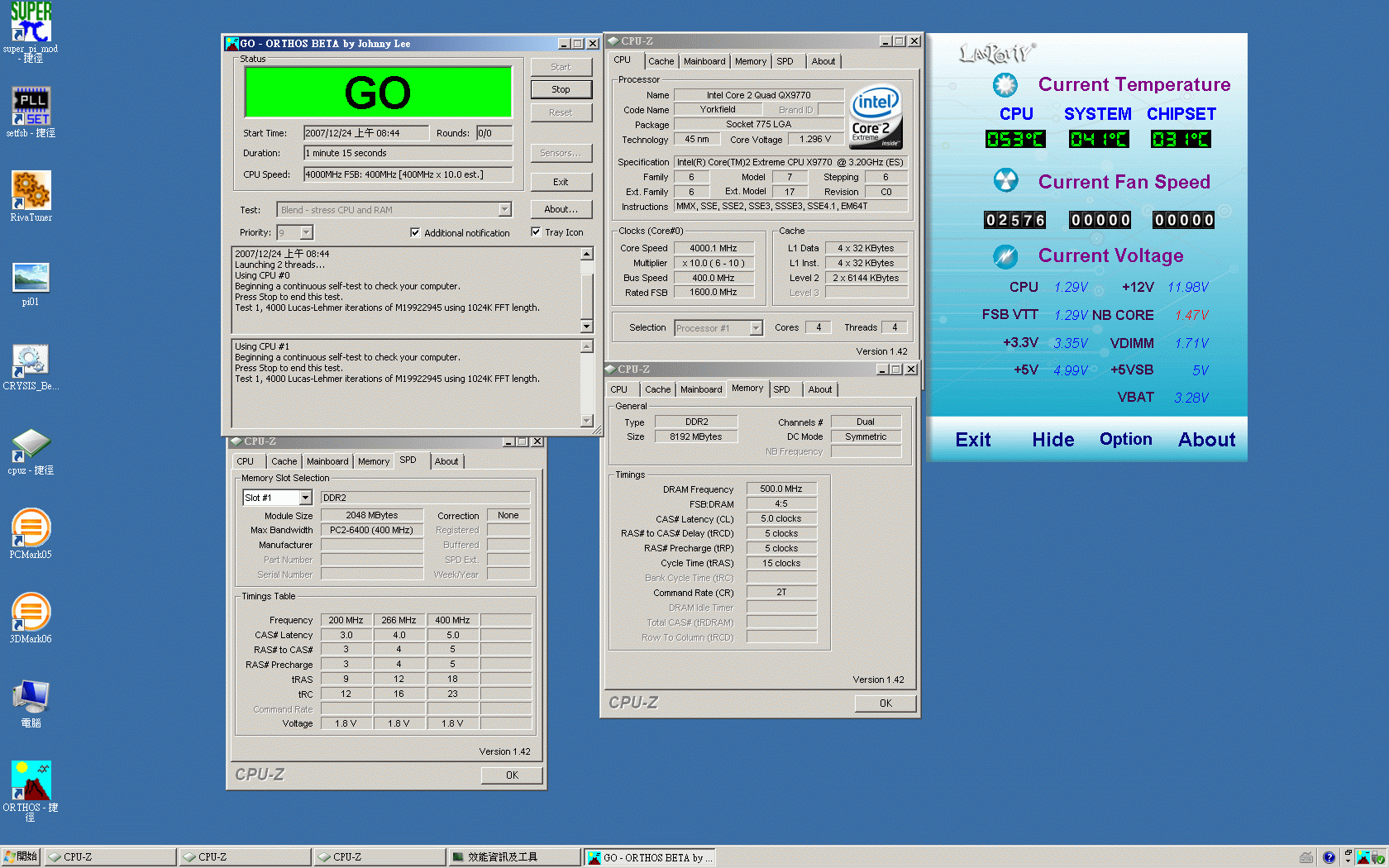The width and height of the screenshot is (1389, 868).
Task: Click the About... button in ORTHOS
Action: 561,209
